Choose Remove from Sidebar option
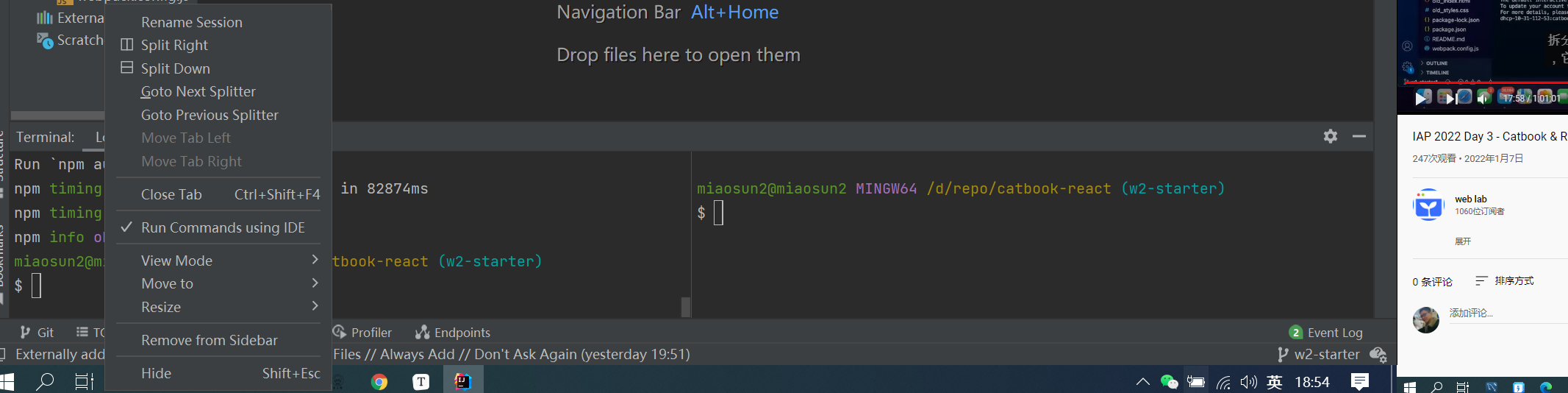The height and width of the screenshot is (393, 1568). pos(210,340)
